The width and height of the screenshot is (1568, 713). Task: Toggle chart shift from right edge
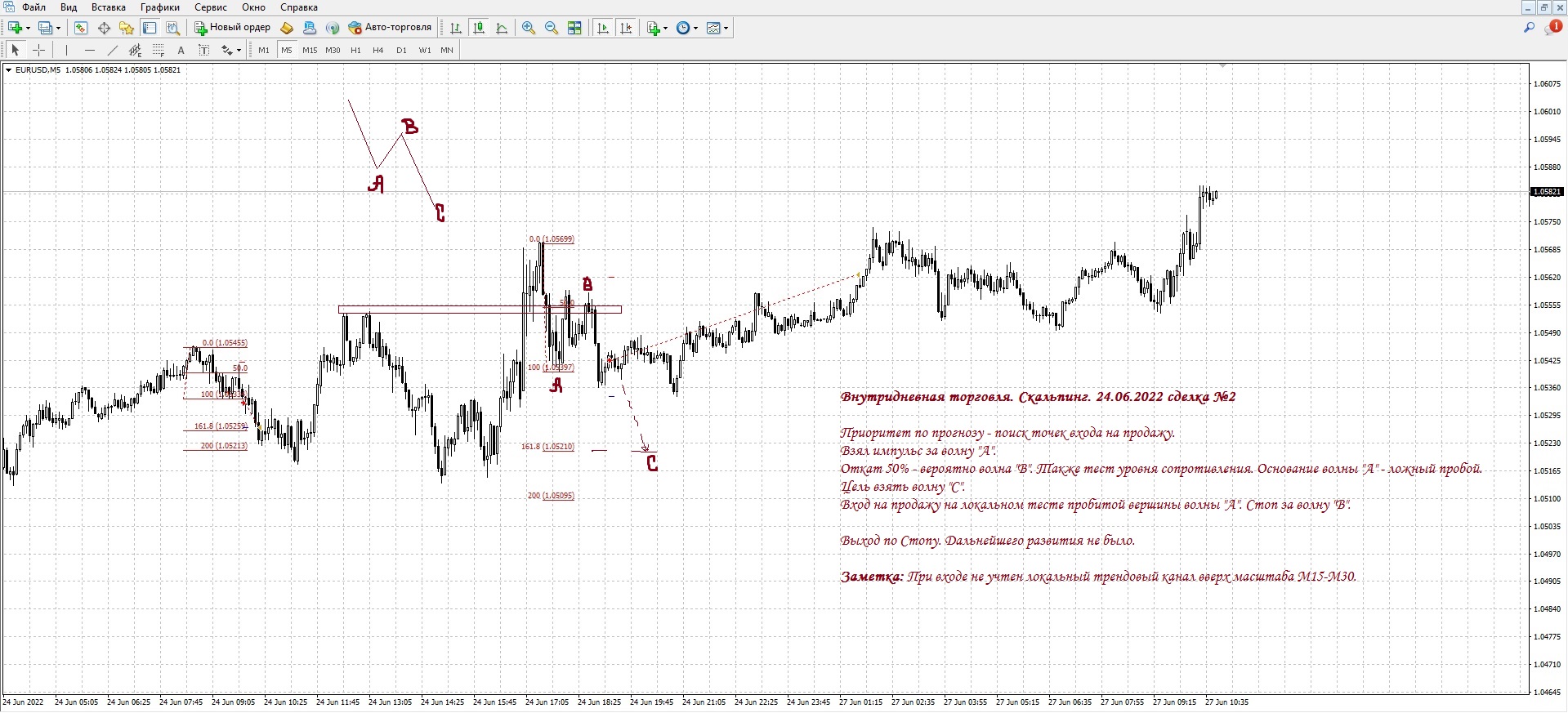point(626,28)
